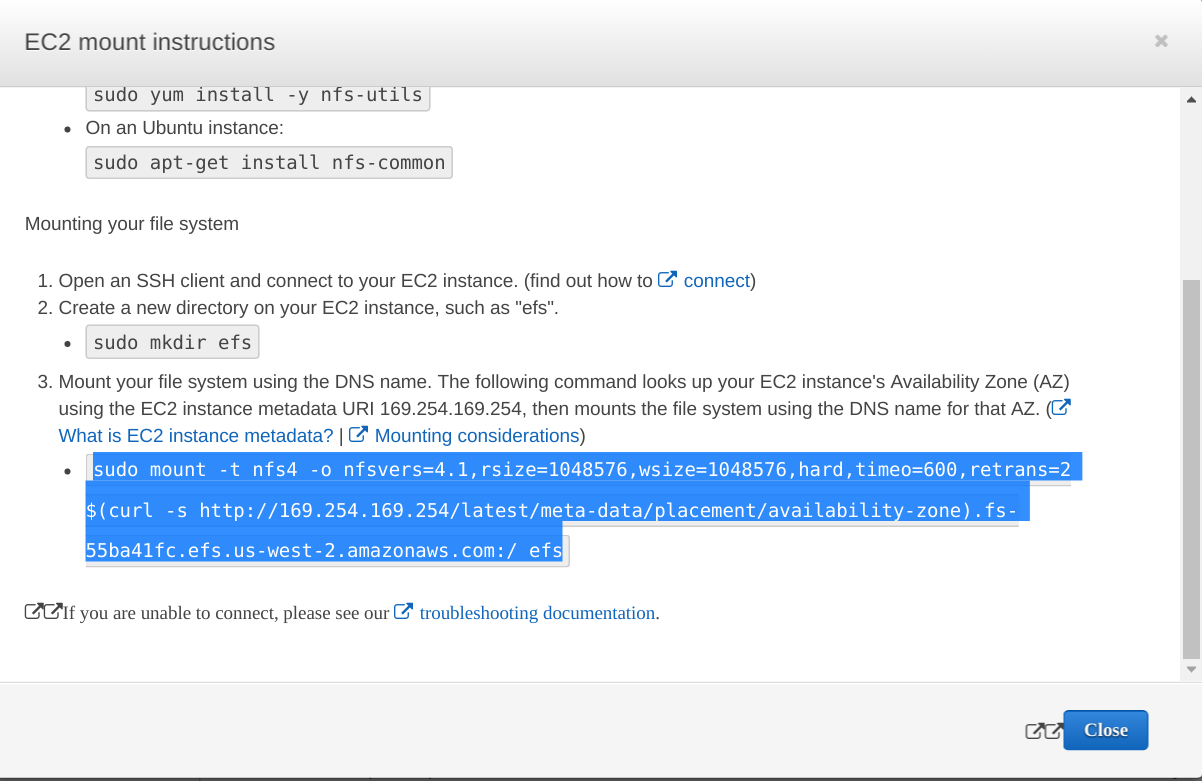
Task: Click the "sudo mkdir efs" code snippet
Action: pos(172,341)
